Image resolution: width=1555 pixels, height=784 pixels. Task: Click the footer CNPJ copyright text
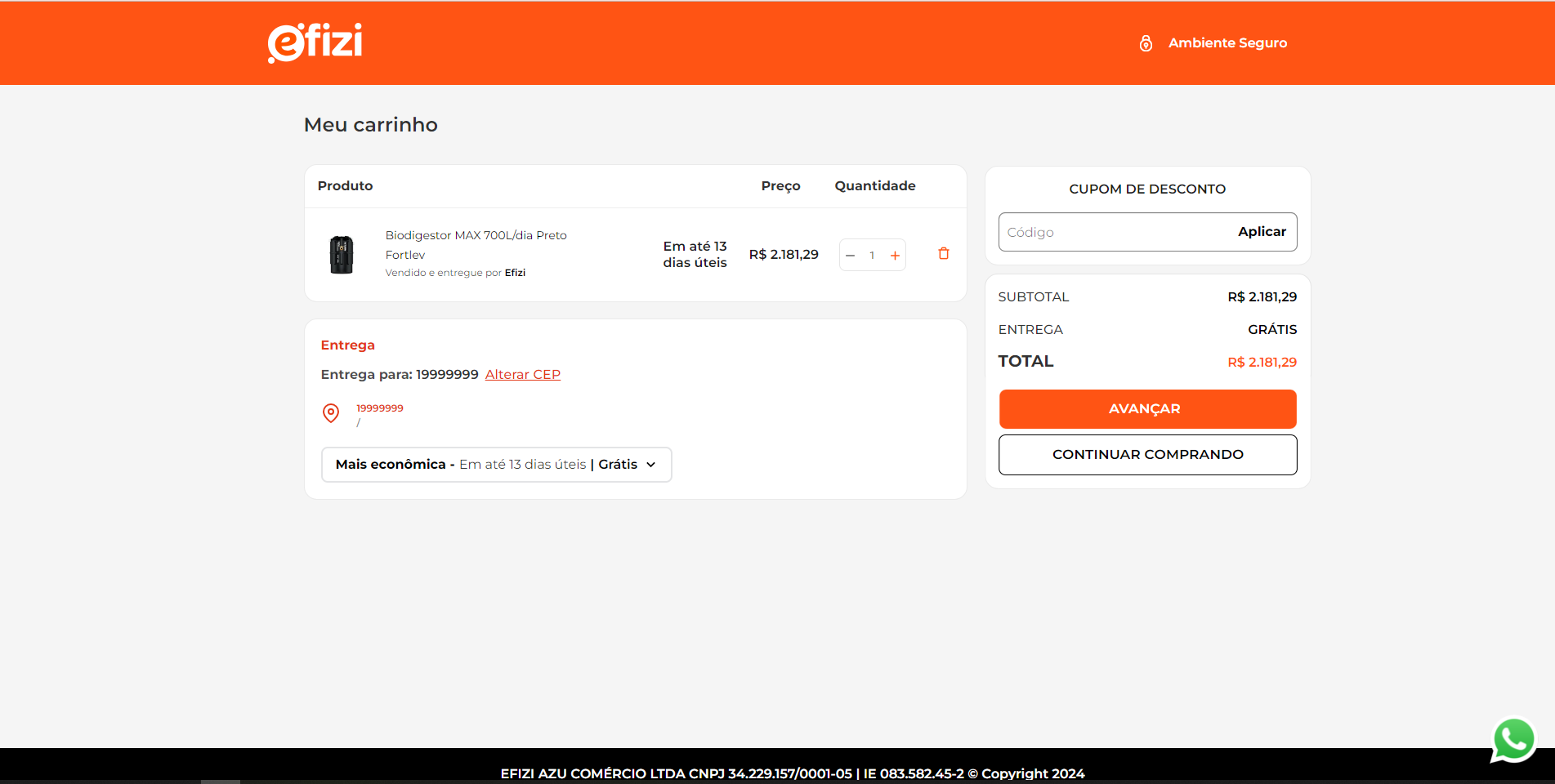793,773
